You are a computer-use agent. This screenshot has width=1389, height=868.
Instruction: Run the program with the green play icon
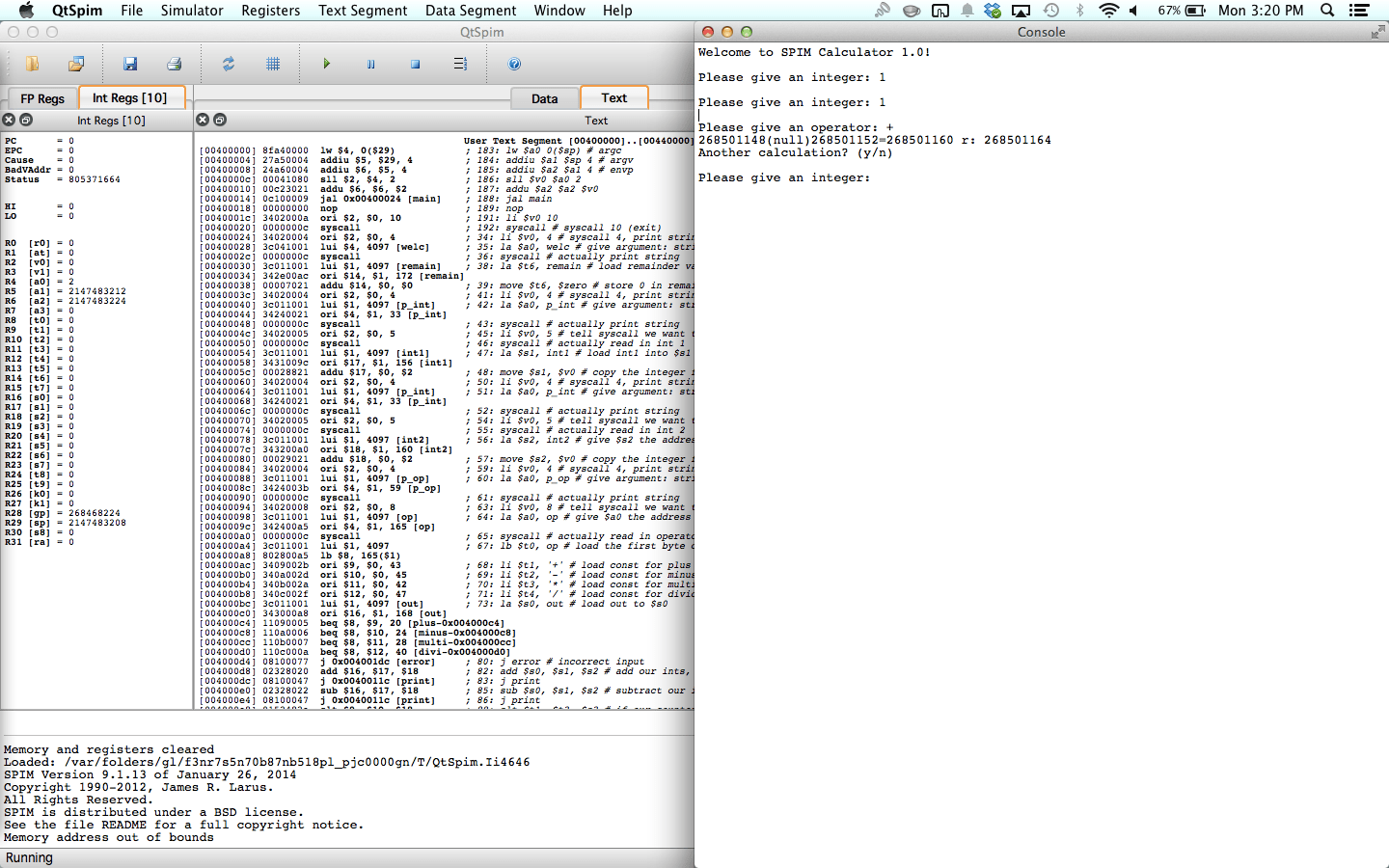click(326, 64)
